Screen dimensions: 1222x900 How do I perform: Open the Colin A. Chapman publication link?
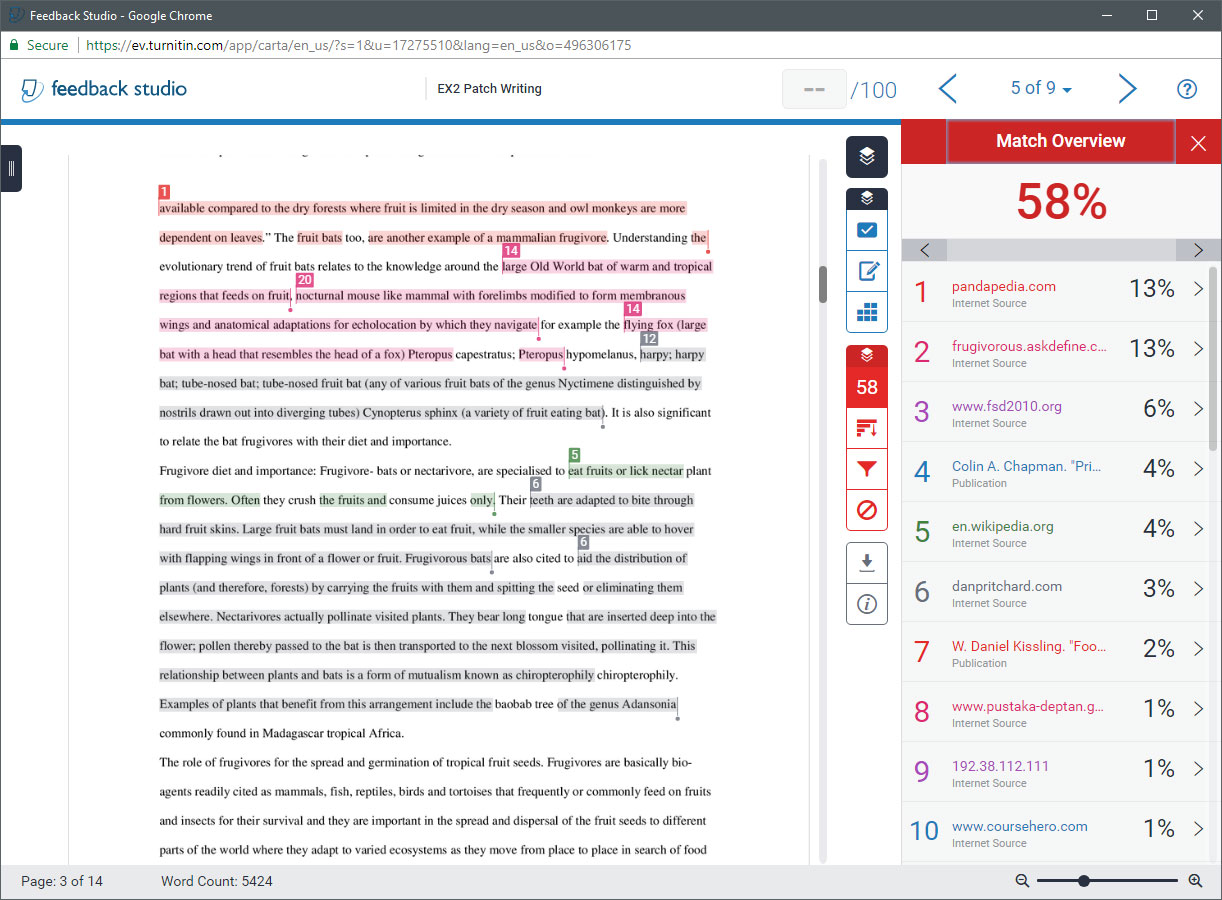point(1026,466)
